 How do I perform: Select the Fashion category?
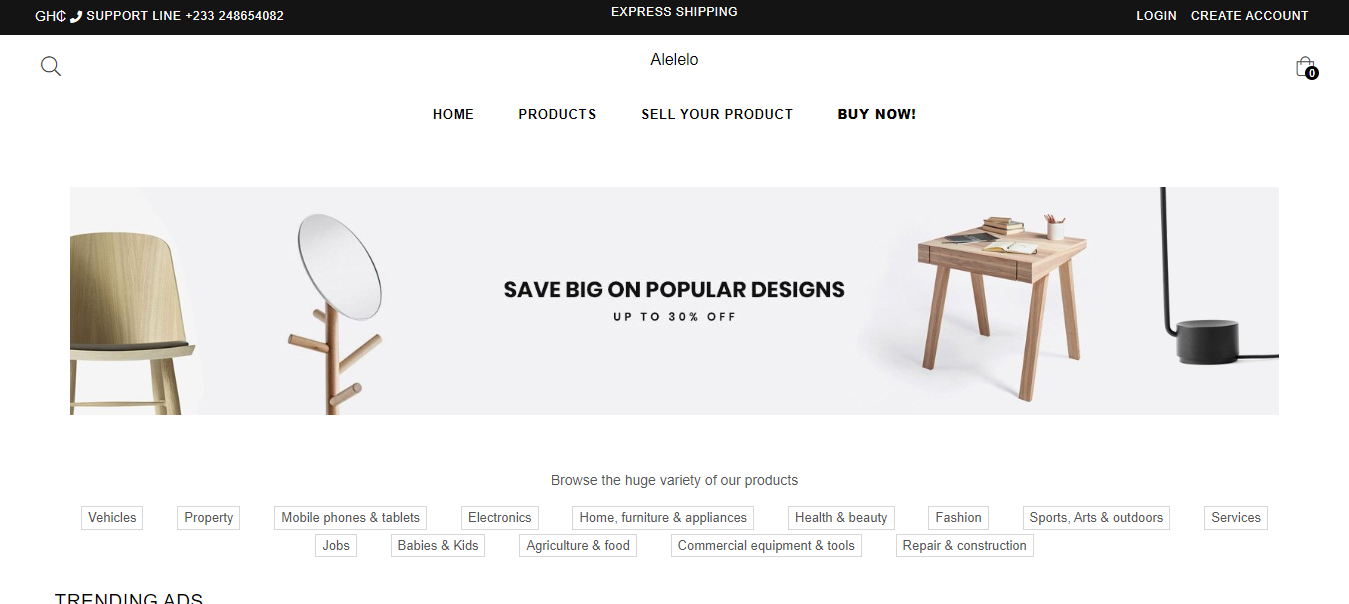[x=957, y=517]
